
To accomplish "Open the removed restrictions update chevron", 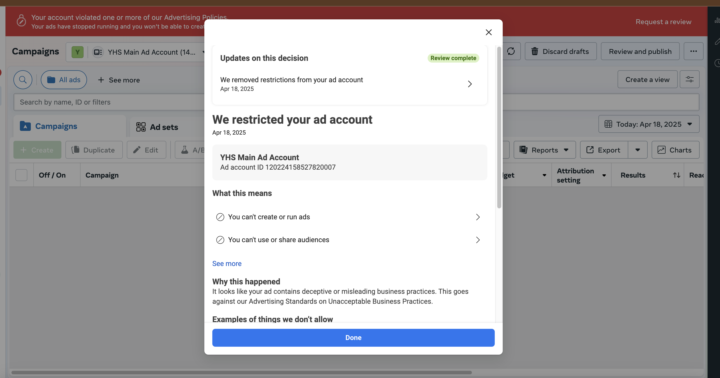I will pos(469,84).
